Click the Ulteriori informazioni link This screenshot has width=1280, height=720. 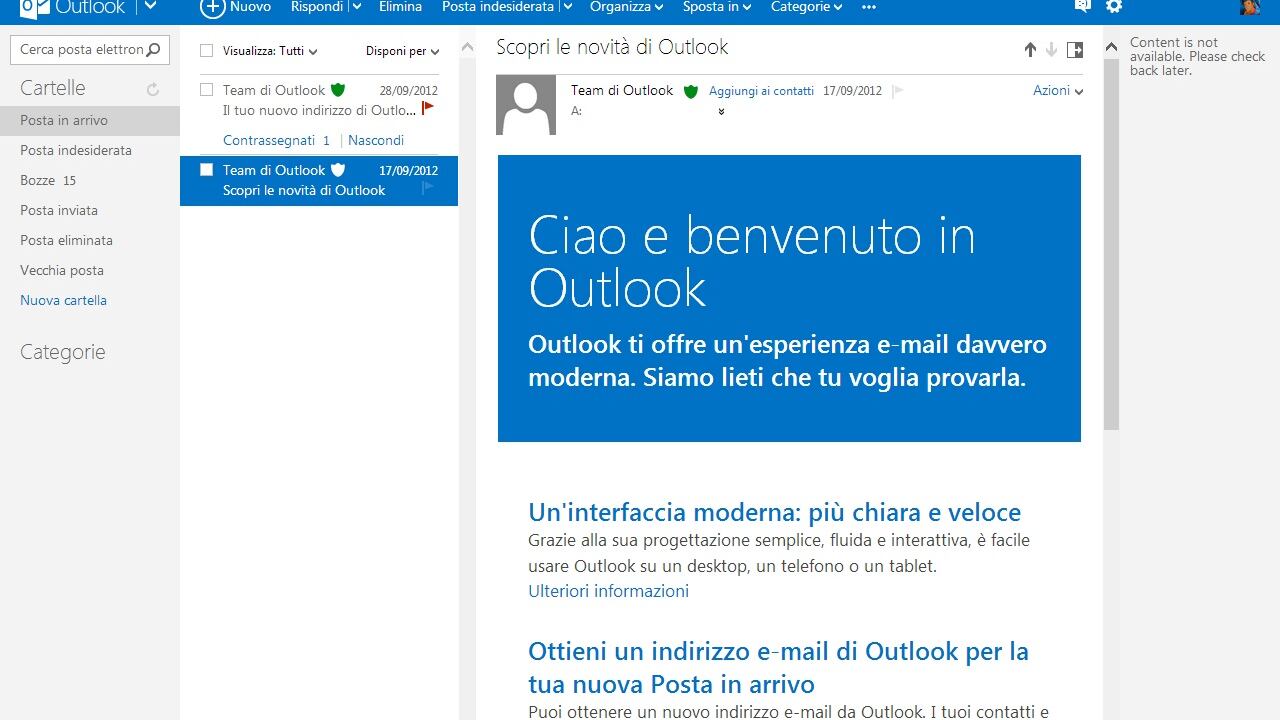[608, 591]
